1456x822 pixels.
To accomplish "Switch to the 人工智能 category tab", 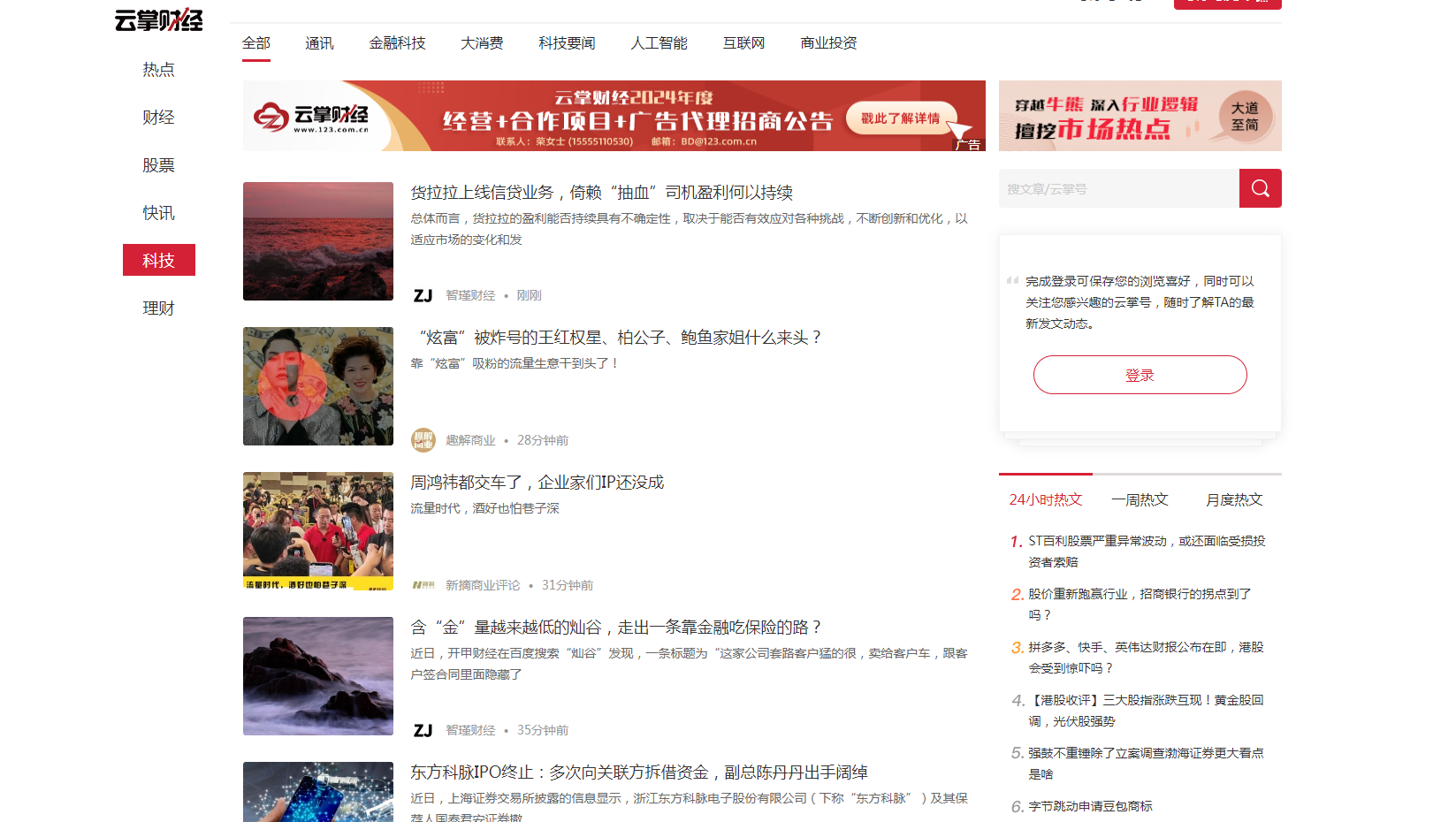I will (x=659, y=42).
